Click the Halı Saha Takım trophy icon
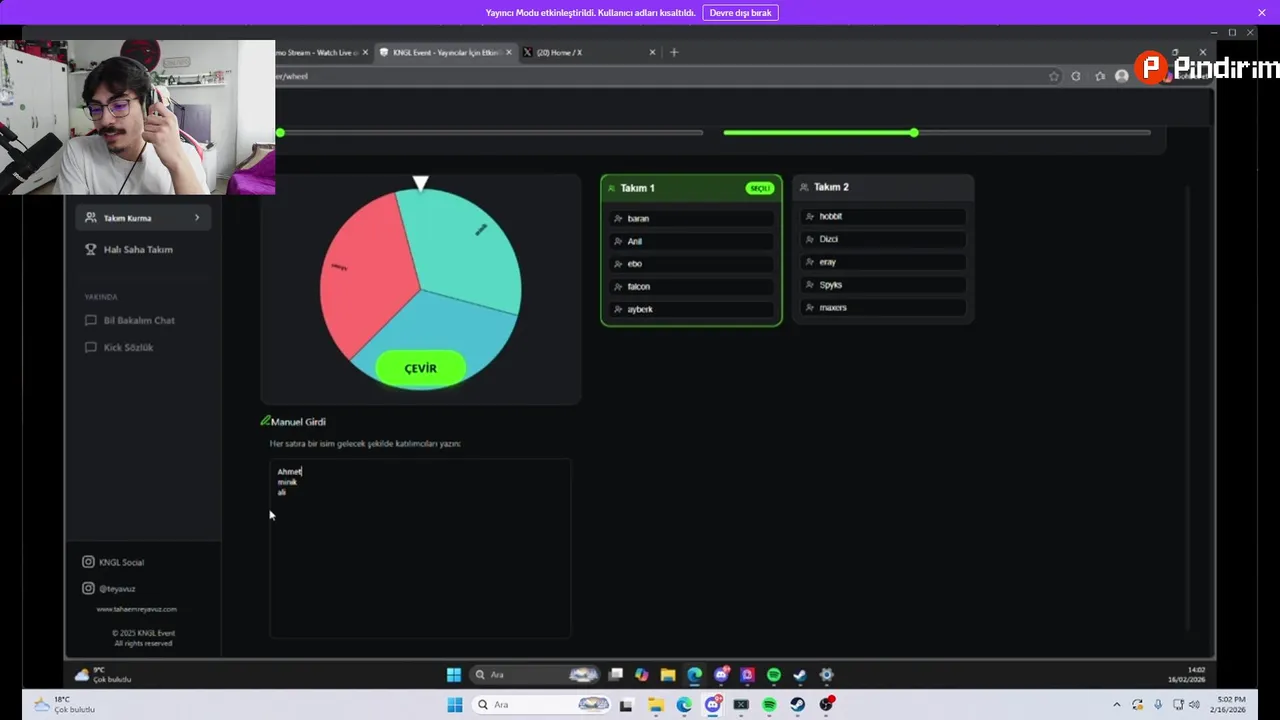This screenshot has width=1280, height=720. pos(91,249)
